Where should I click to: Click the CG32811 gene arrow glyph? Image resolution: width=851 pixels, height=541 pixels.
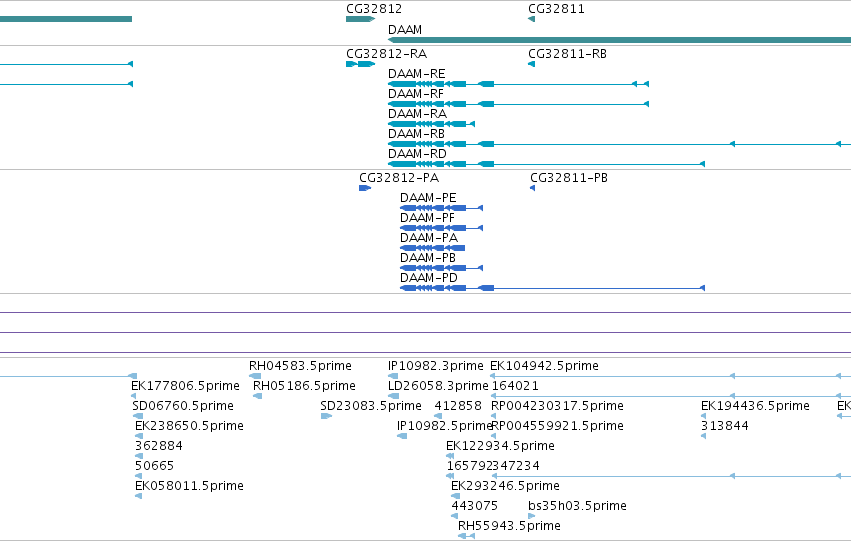pos(531,20)
